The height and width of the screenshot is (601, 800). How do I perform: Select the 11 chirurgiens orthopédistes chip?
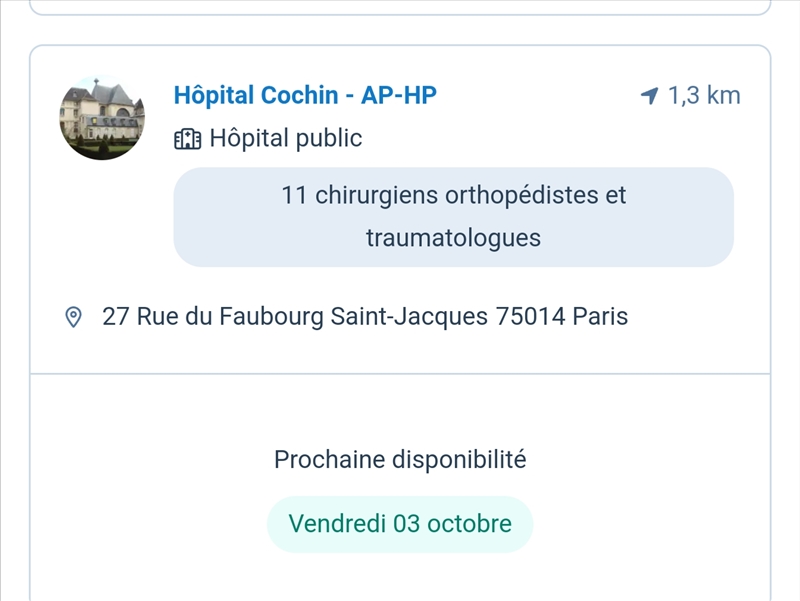[455, 216]
